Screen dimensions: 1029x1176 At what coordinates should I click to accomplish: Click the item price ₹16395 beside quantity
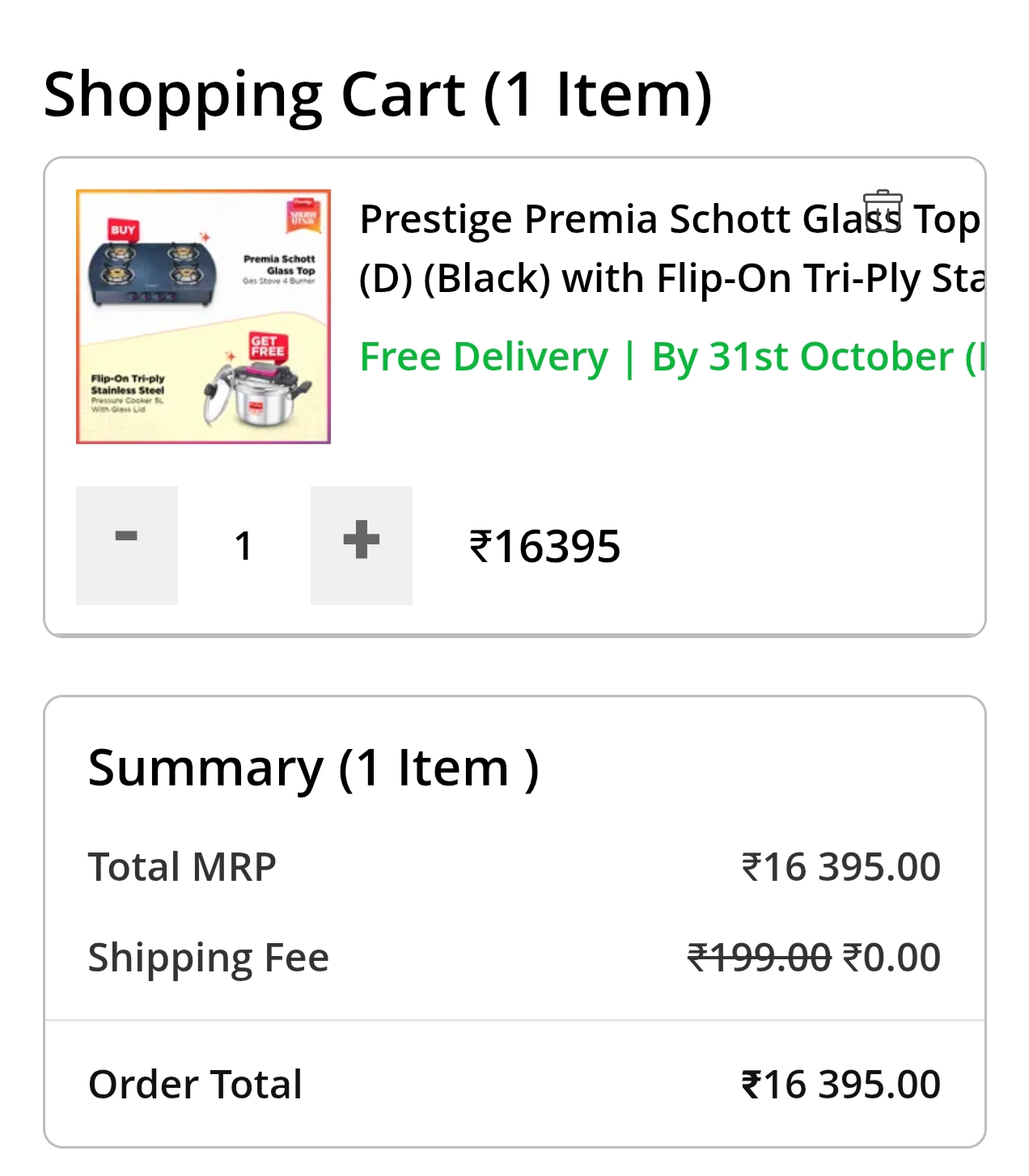(544, 547)
